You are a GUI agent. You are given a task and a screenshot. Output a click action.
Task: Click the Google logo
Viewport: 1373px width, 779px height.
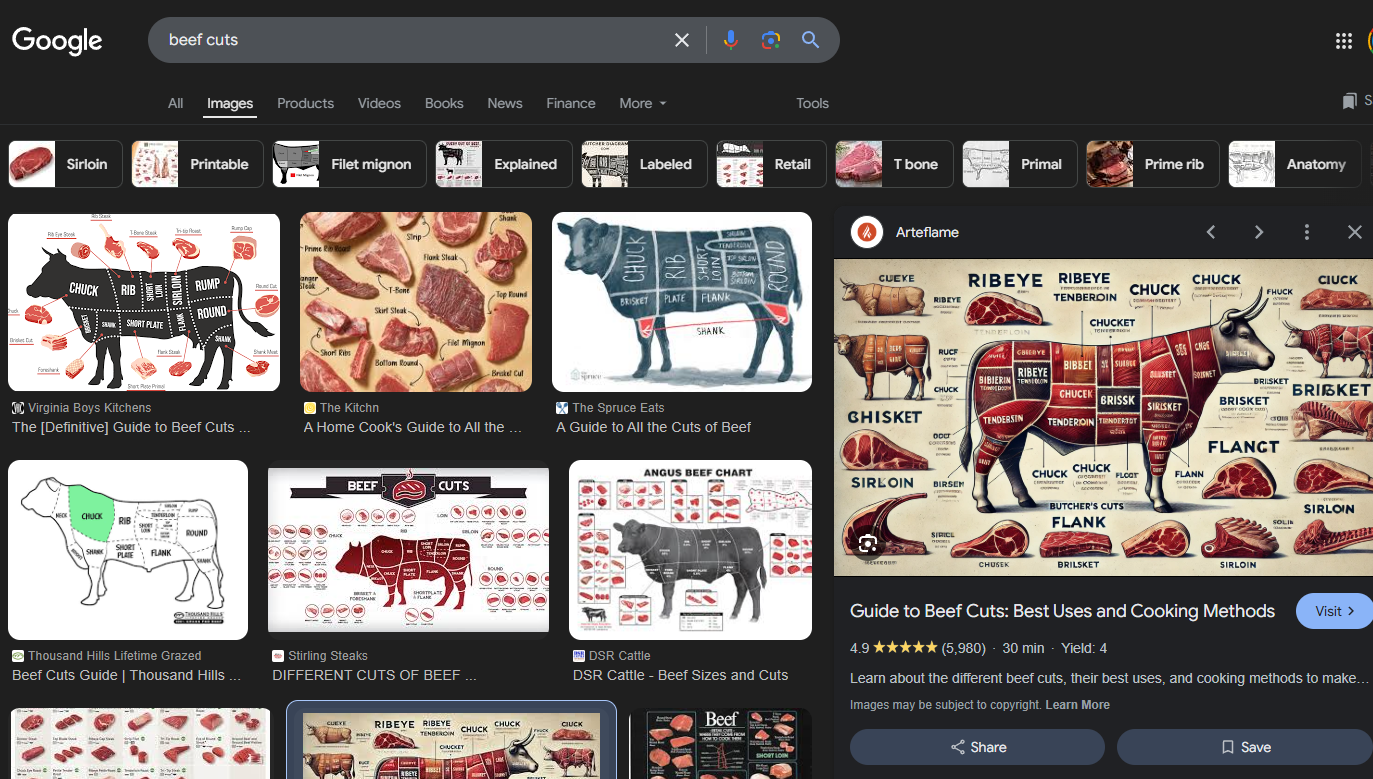57,40
